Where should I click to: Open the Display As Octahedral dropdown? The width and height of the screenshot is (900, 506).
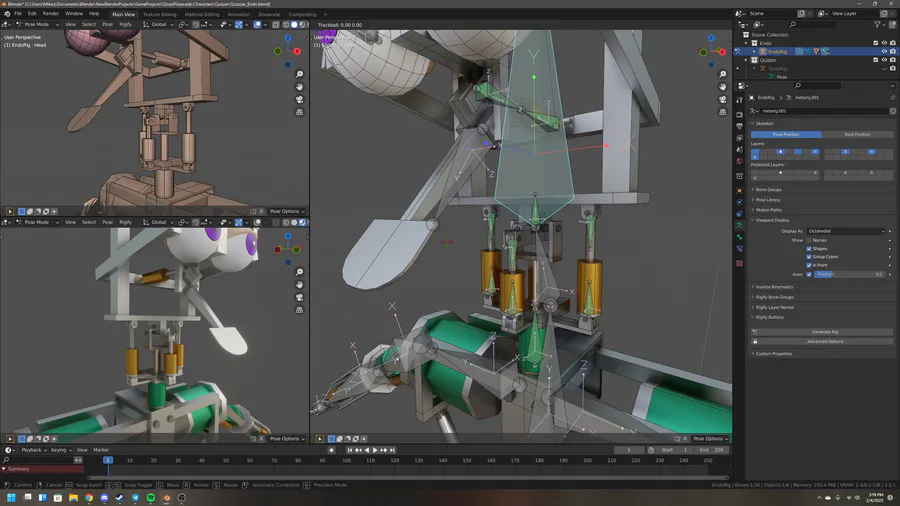click(x=846, y=231)
